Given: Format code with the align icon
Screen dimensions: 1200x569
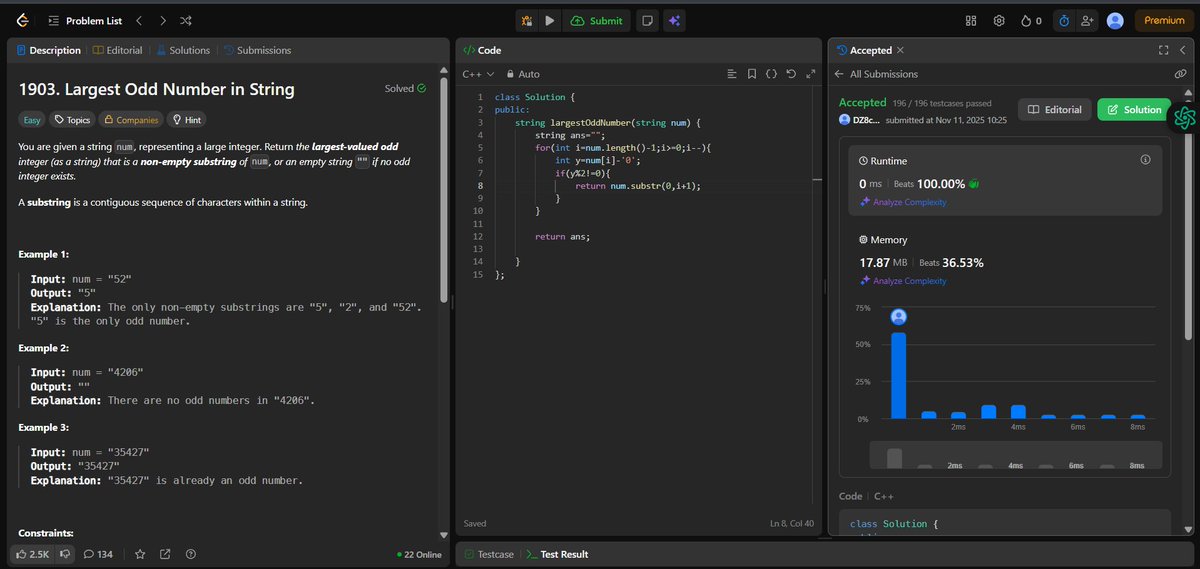Looking at the screenshot, I should click(x=732, y=74).
